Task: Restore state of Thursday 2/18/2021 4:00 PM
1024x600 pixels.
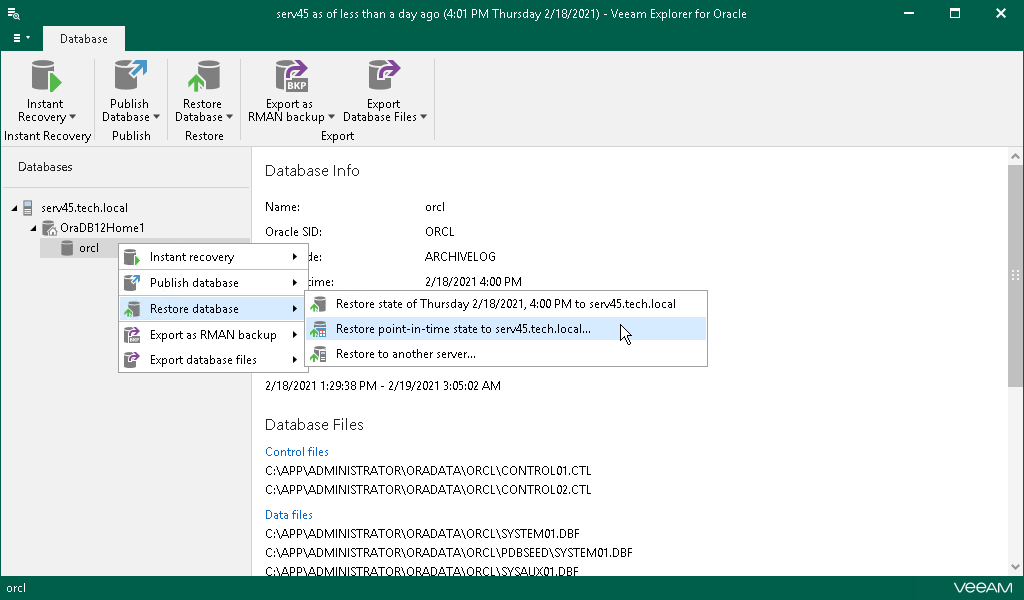Action: tap(506, 304)
